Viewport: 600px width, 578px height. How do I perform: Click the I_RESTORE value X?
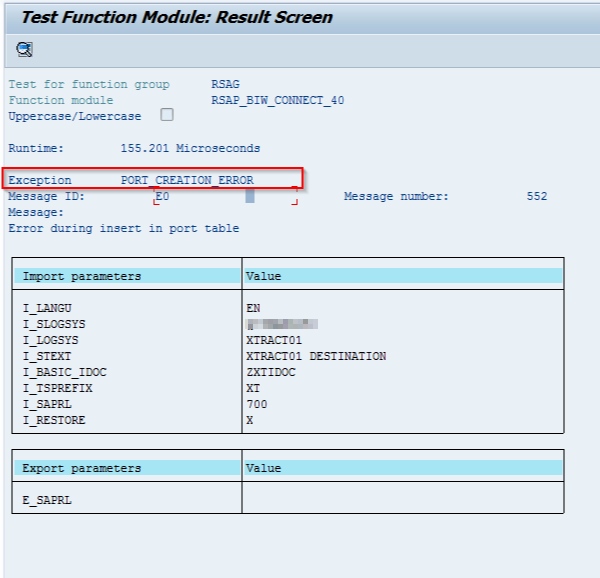pyautogui.click(x=250, y=420)
